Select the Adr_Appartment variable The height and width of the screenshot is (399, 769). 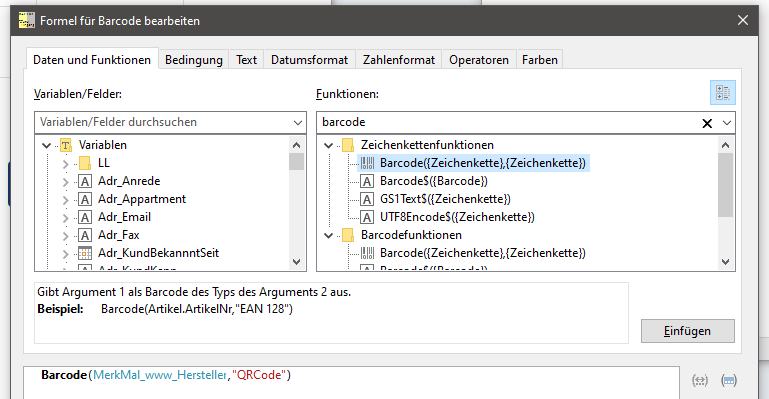coord(142,199)
